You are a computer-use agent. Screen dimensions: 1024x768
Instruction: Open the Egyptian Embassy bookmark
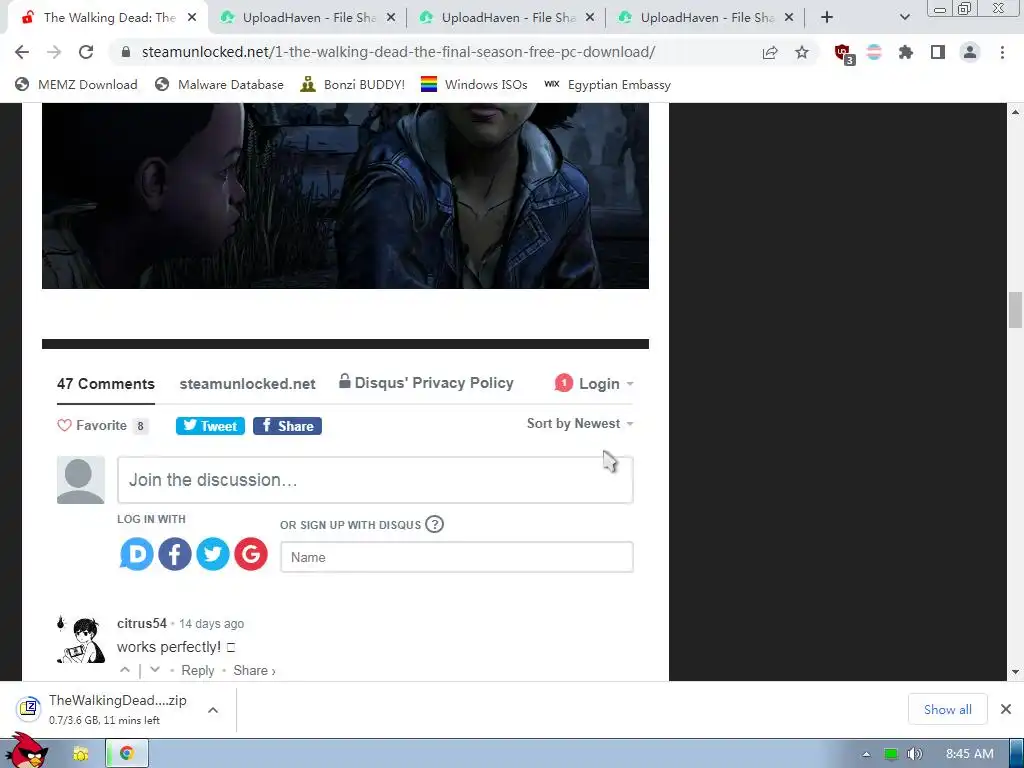point(607,84)
